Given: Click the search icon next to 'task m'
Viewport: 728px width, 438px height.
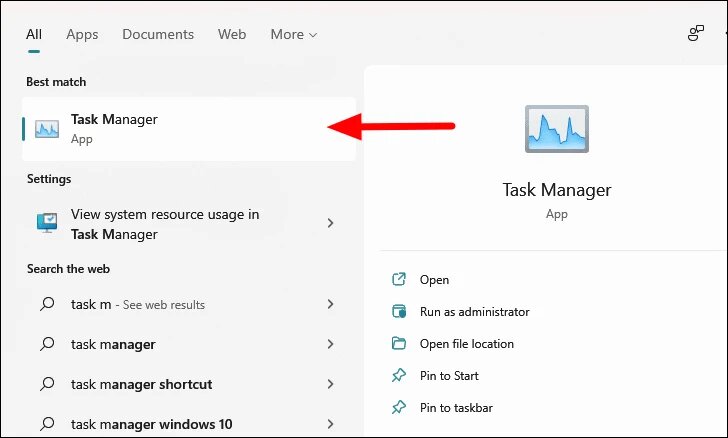Looking at the screenshot, I should coord(47,304).
